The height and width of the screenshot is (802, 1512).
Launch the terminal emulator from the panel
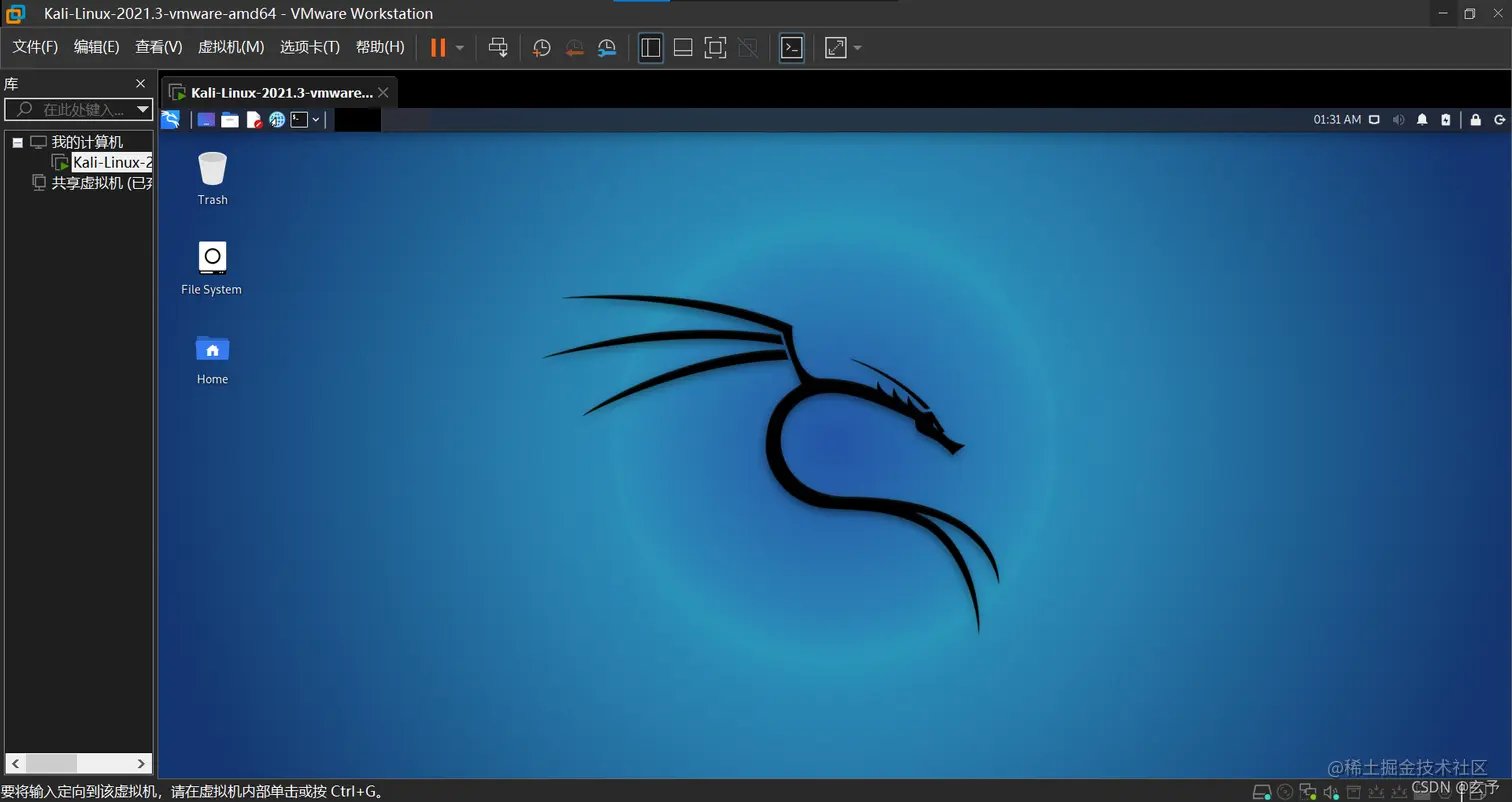click(300, 120)
